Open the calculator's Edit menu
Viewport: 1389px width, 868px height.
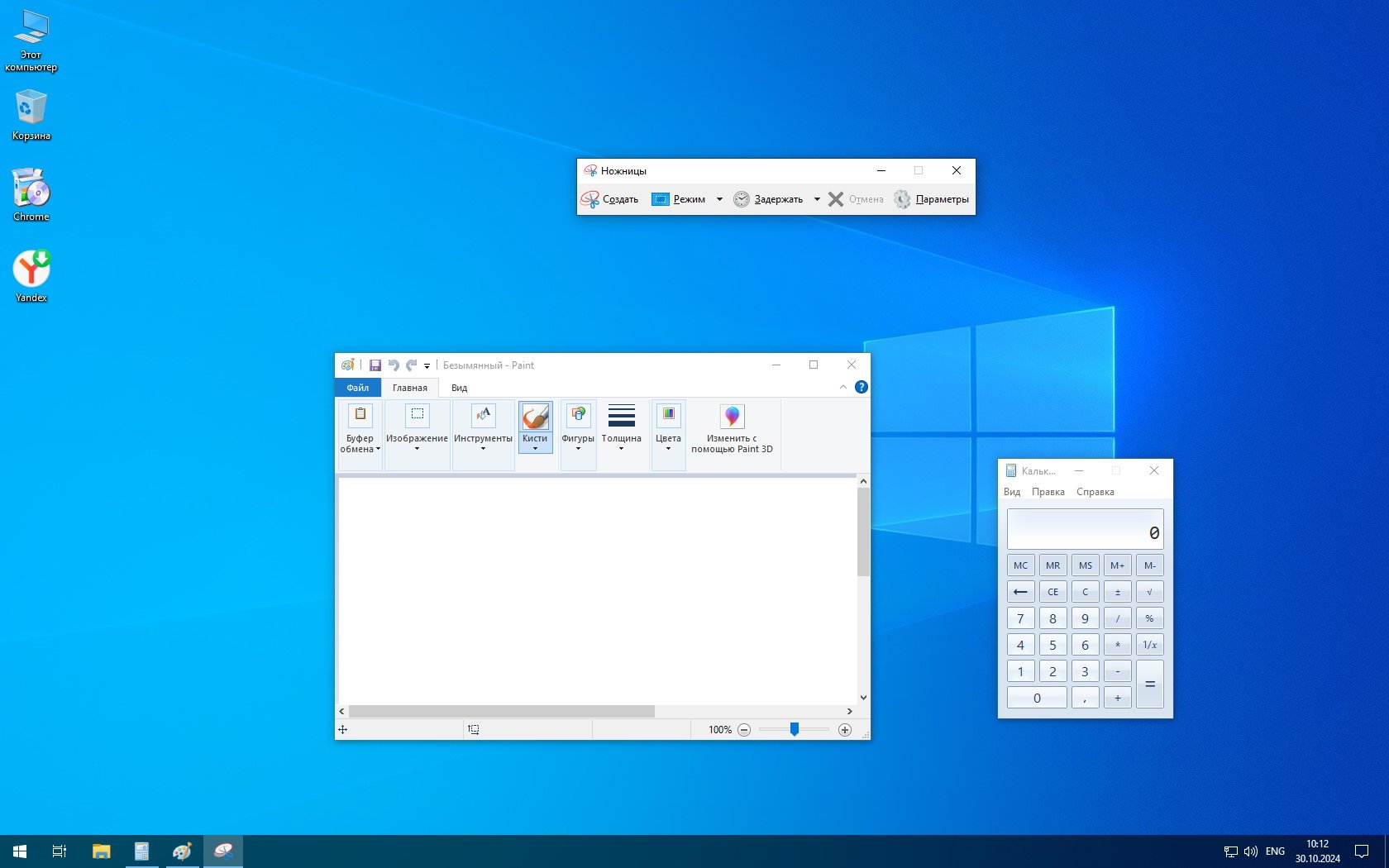tap(1048, 492)
